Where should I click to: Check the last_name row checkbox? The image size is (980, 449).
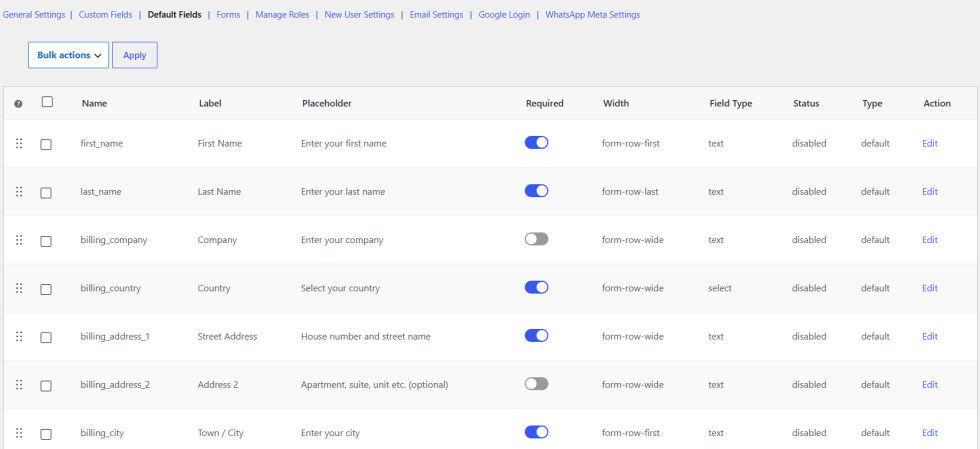(46, 193)
